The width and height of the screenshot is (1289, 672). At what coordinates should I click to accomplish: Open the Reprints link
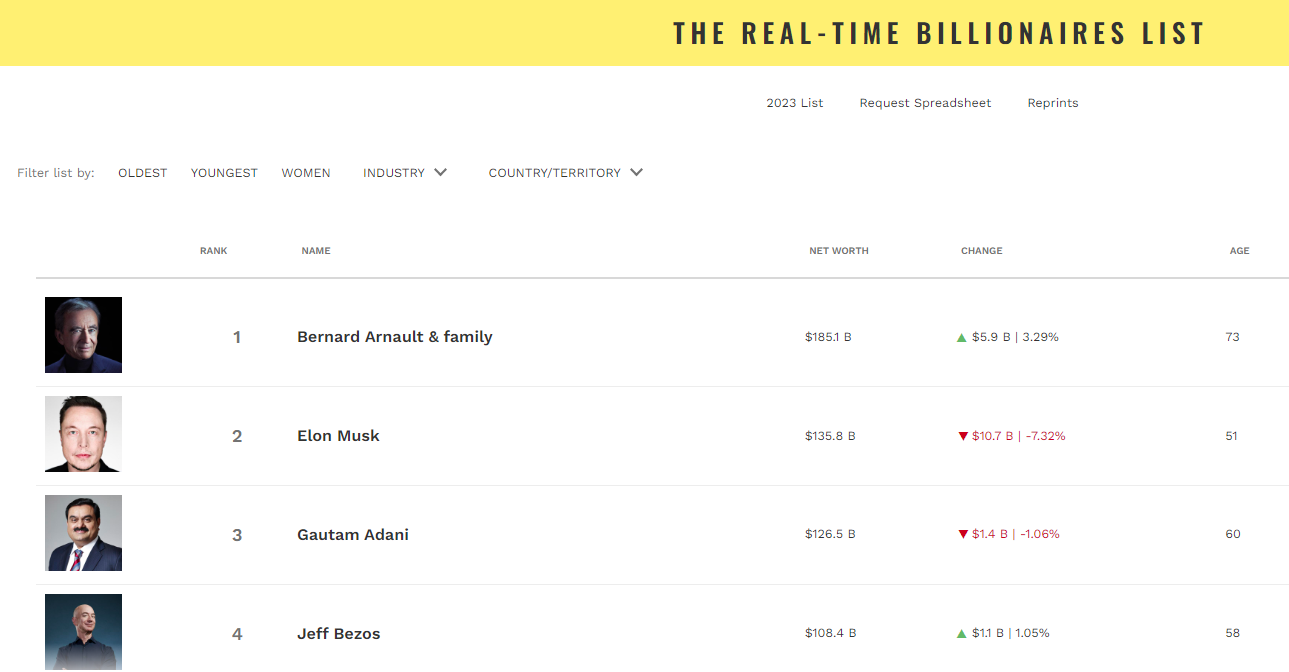pyautogui.click(x=1053, y=103)
